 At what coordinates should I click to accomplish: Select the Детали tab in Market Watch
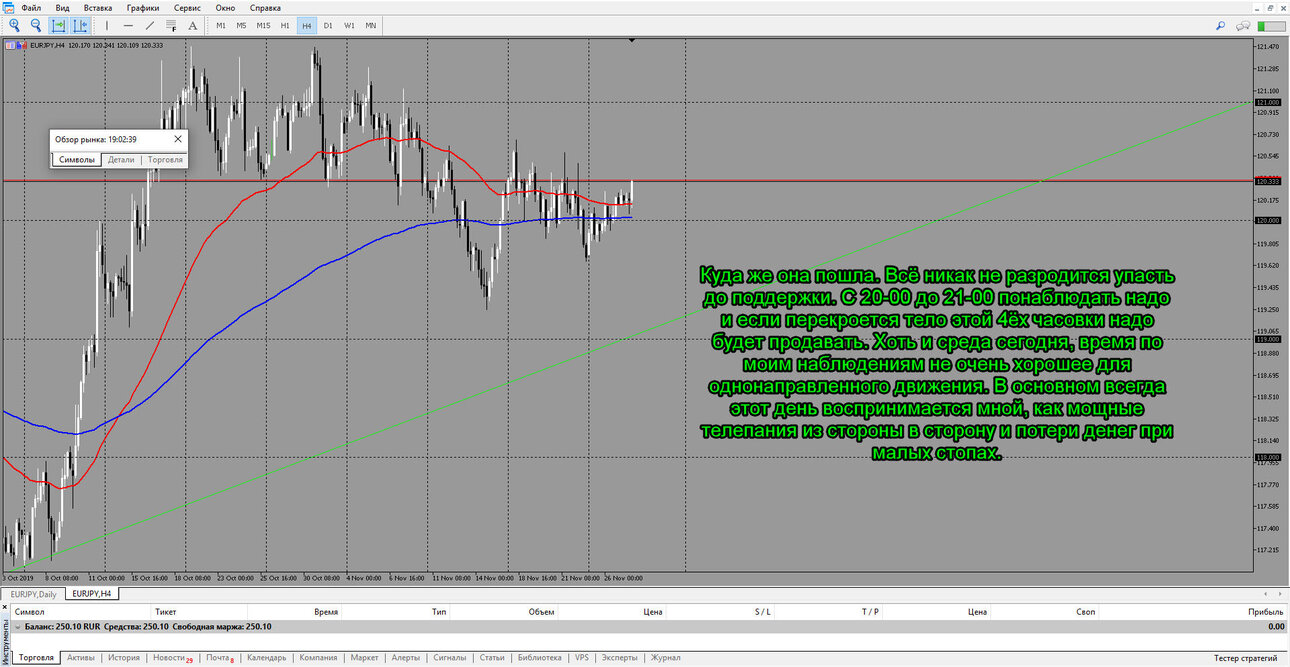[121, 159]
